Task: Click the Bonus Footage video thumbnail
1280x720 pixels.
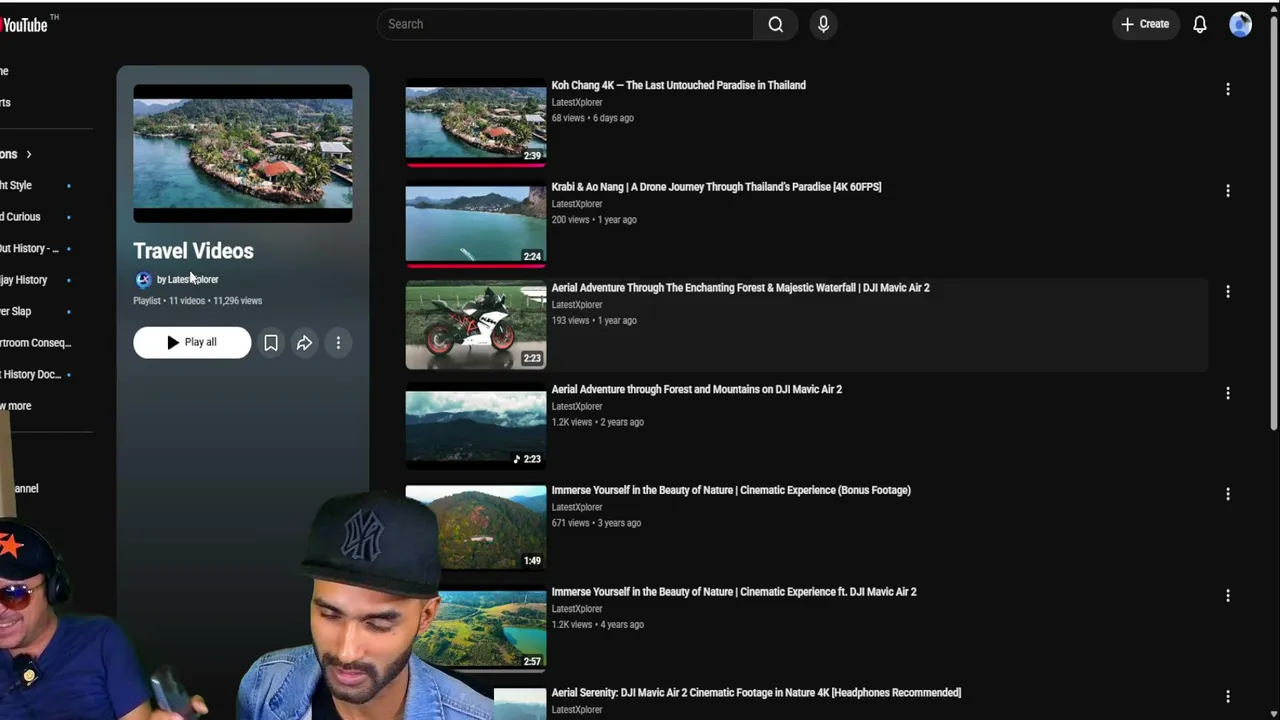Action: 476,529
